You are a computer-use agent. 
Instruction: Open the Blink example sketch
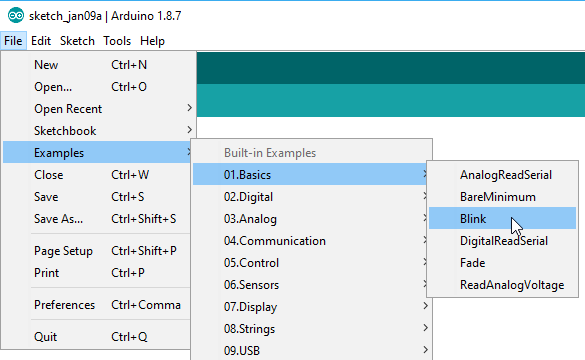503,219
